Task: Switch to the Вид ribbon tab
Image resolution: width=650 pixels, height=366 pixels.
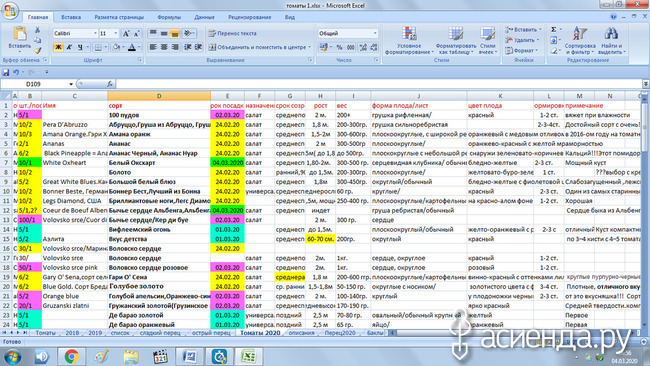Action: (290, 17)
